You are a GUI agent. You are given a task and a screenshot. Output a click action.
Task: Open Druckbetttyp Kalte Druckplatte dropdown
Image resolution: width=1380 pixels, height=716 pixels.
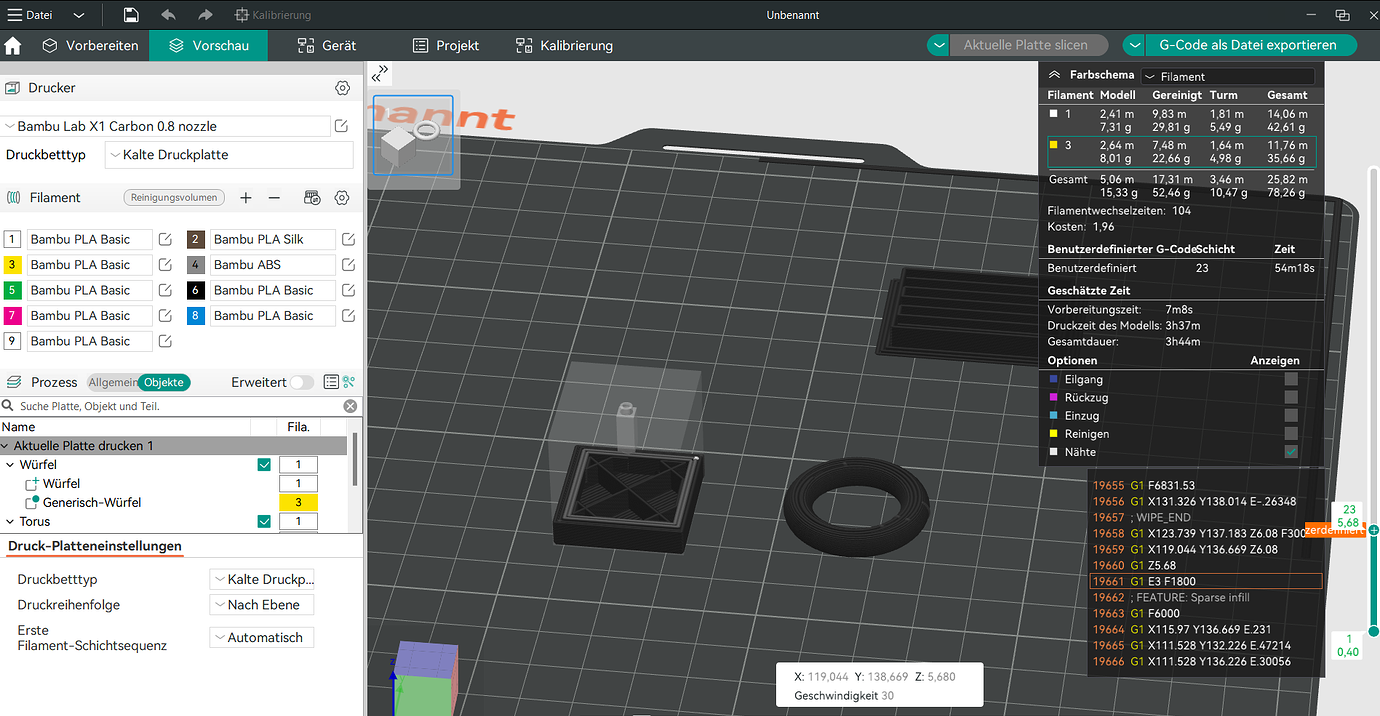[229, 155]
